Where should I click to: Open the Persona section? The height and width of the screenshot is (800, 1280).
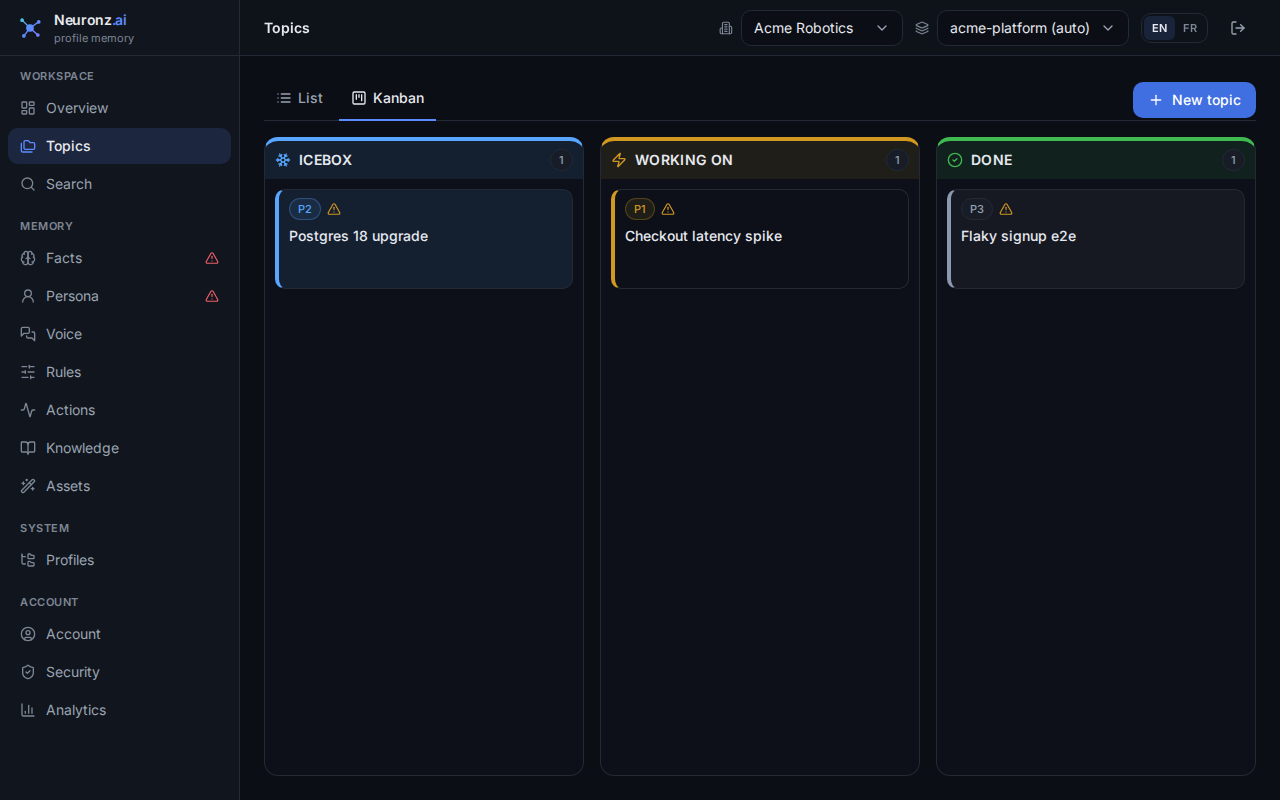coord(119,296)
